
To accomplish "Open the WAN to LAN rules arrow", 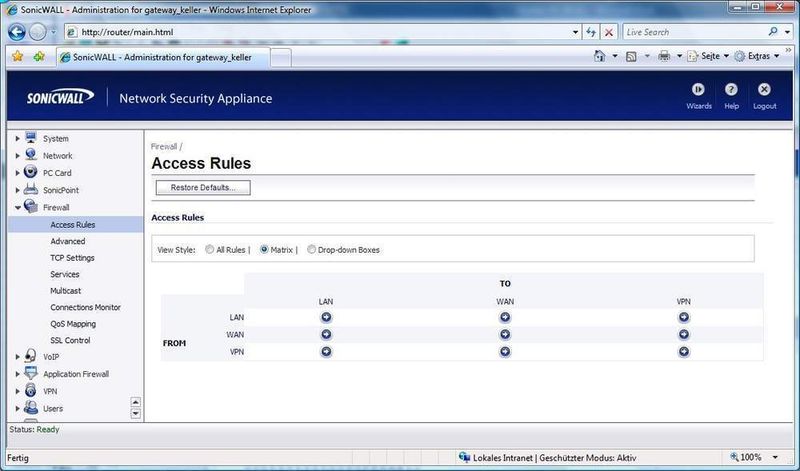I will [326, 335].
